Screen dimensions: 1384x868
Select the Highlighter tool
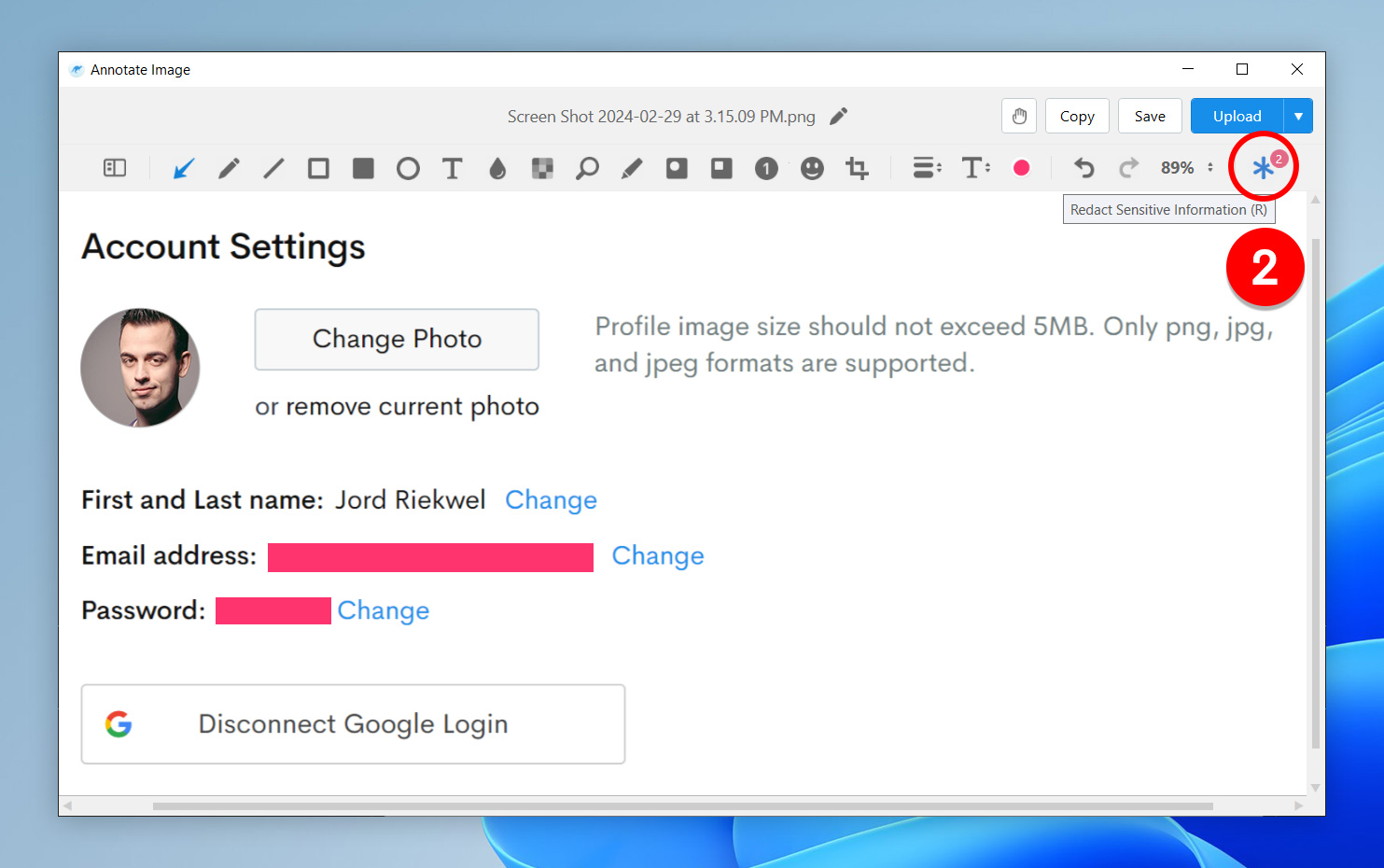pos(632,168)
